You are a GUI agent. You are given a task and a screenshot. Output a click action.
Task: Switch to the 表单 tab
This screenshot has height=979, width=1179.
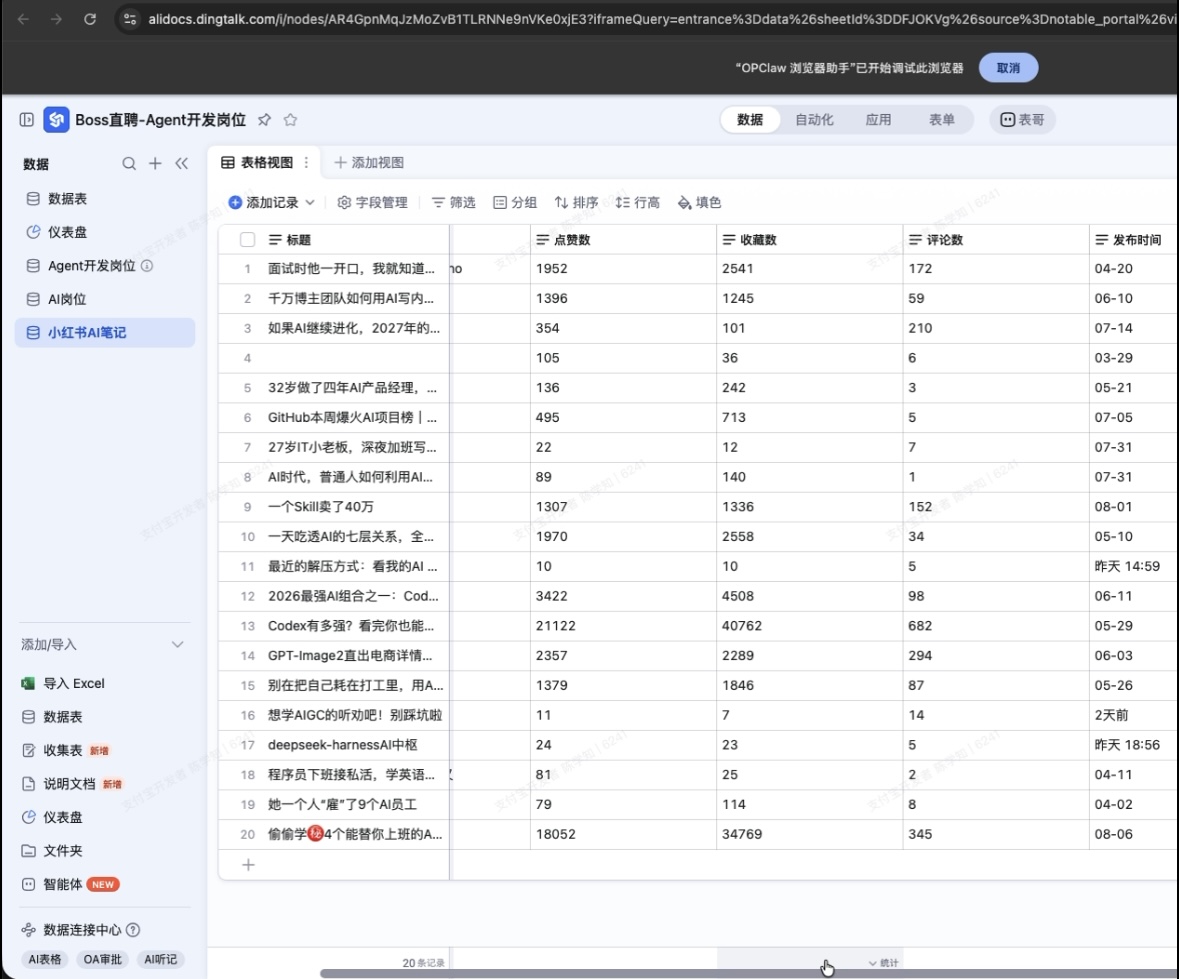941,120
